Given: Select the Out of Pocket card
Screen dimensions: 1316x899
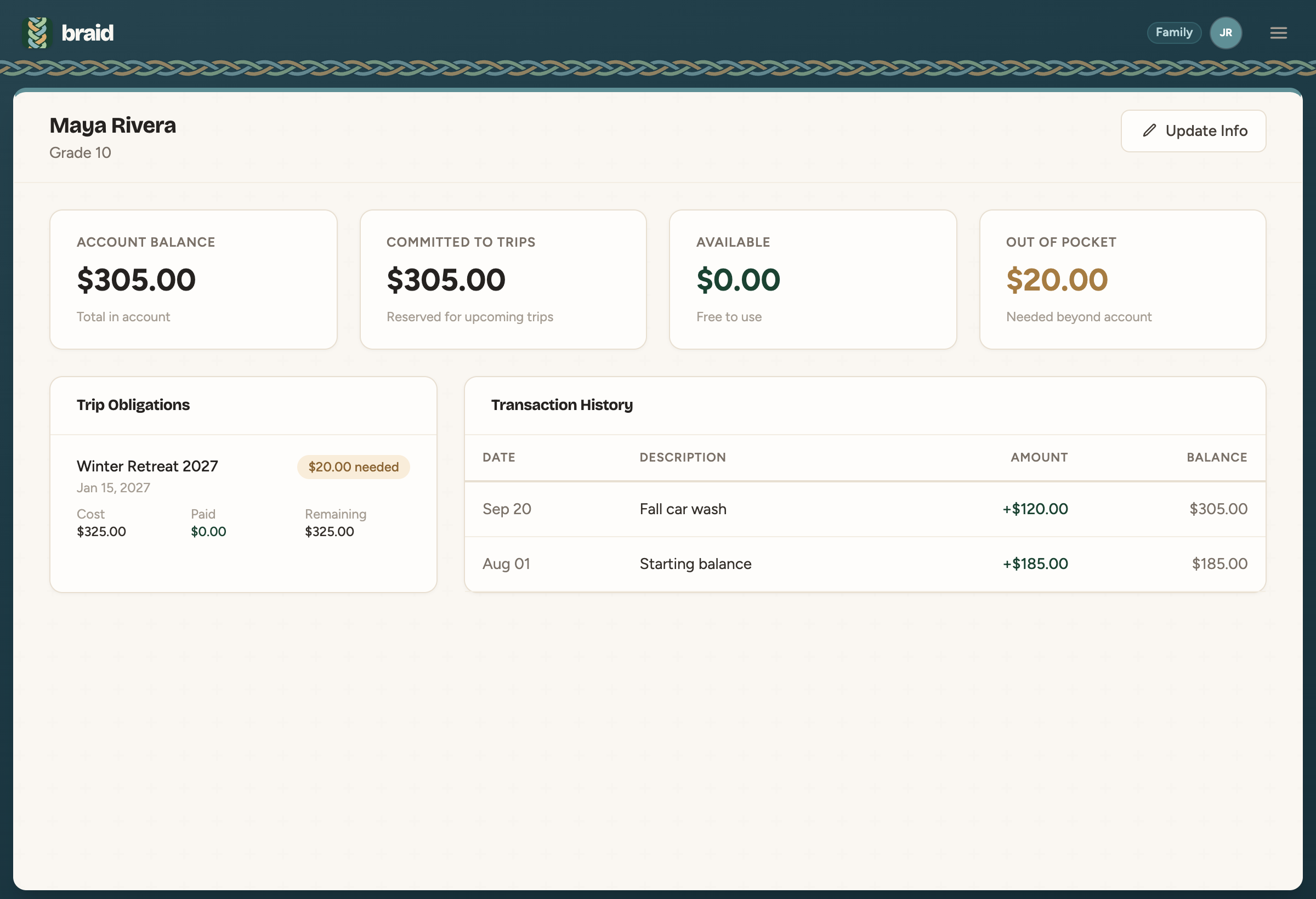Looking at the screenshot, I should [x=1122, y=280].
